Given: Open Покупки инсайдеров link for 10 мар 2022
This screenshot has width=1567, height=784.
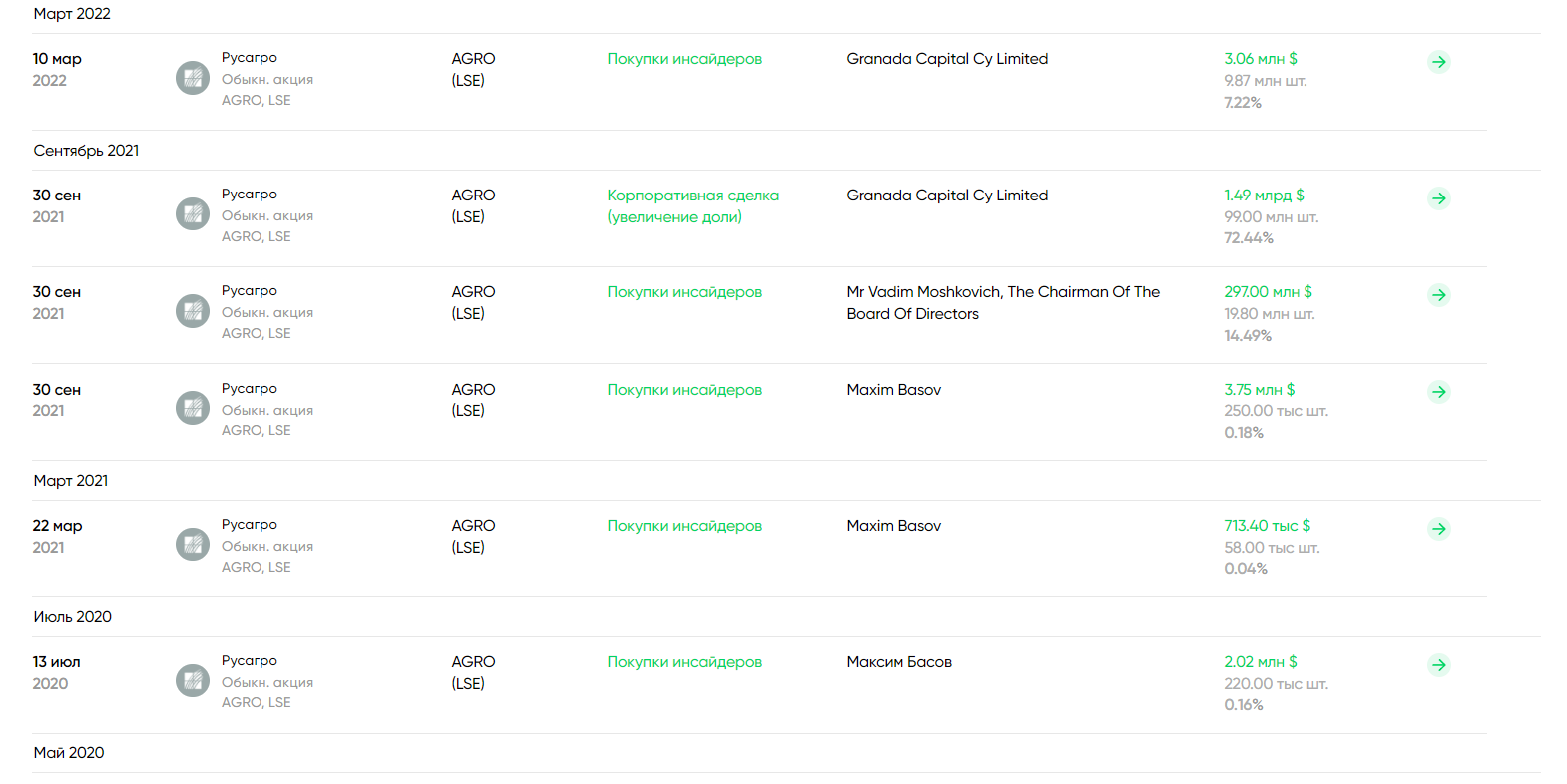Looking at the screenshot, I should 685,59.
